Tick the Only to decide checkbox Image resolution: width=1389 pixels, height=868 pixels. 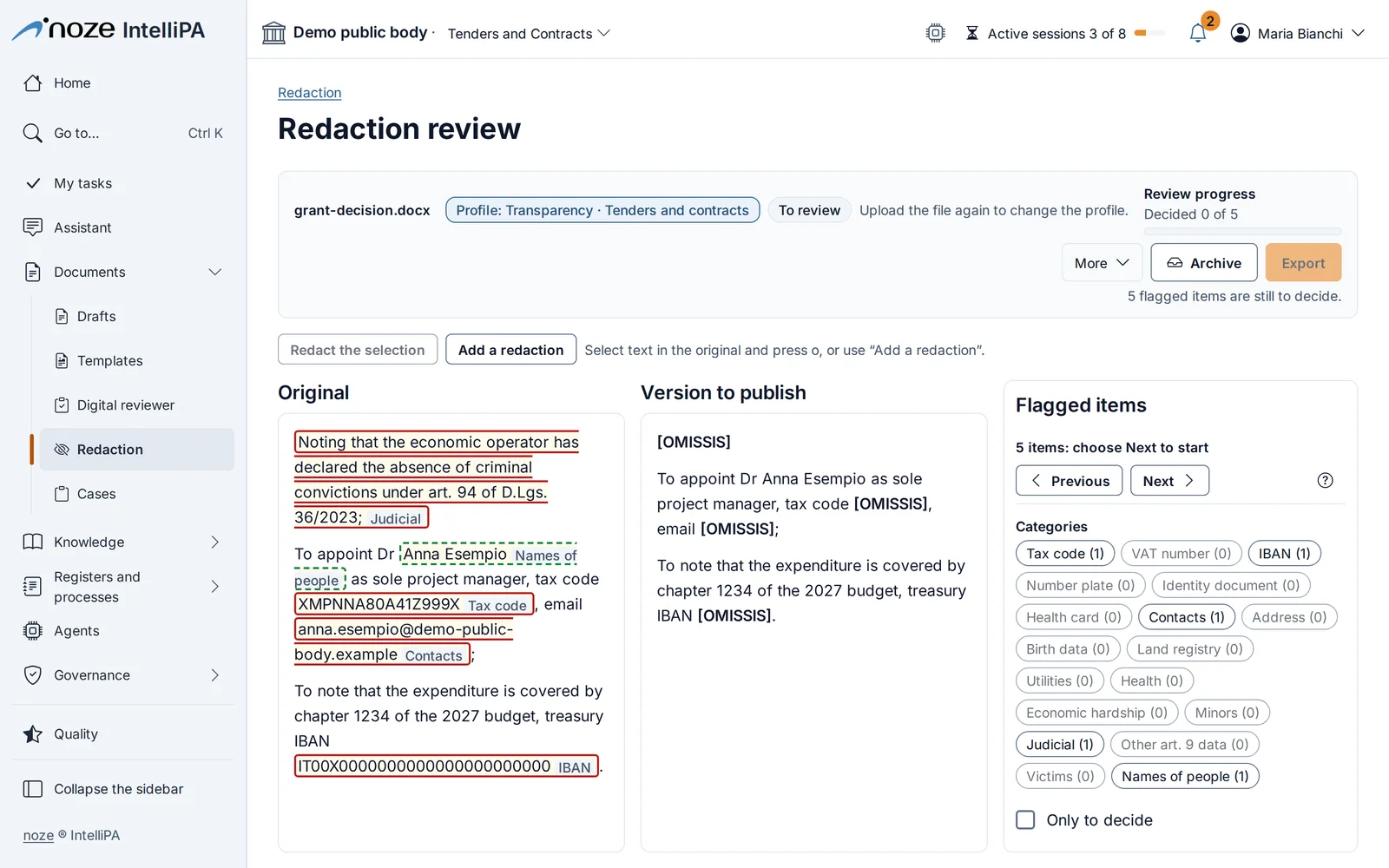click(x=1025, y=820)
